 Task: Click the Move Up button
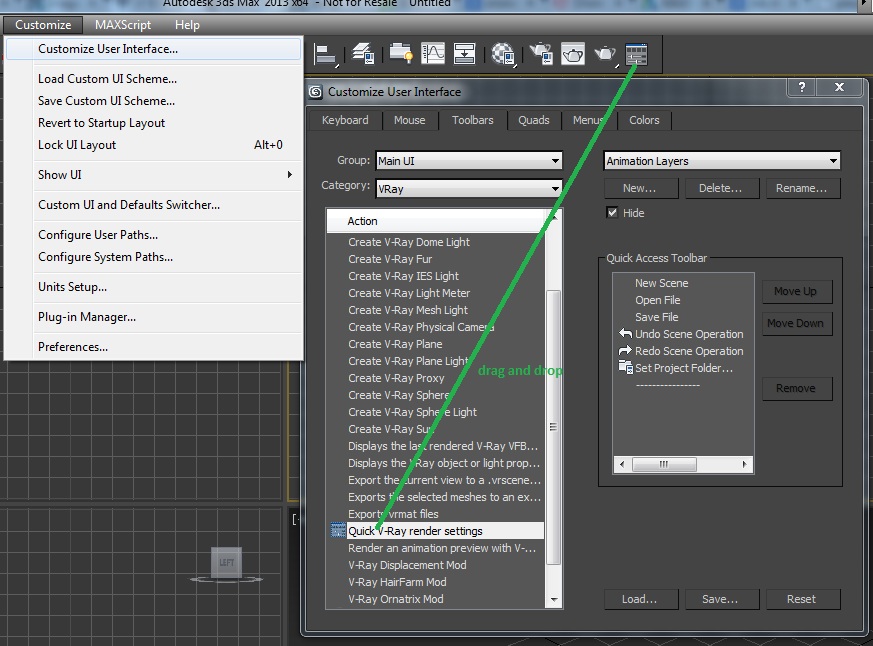pos(796,291)
